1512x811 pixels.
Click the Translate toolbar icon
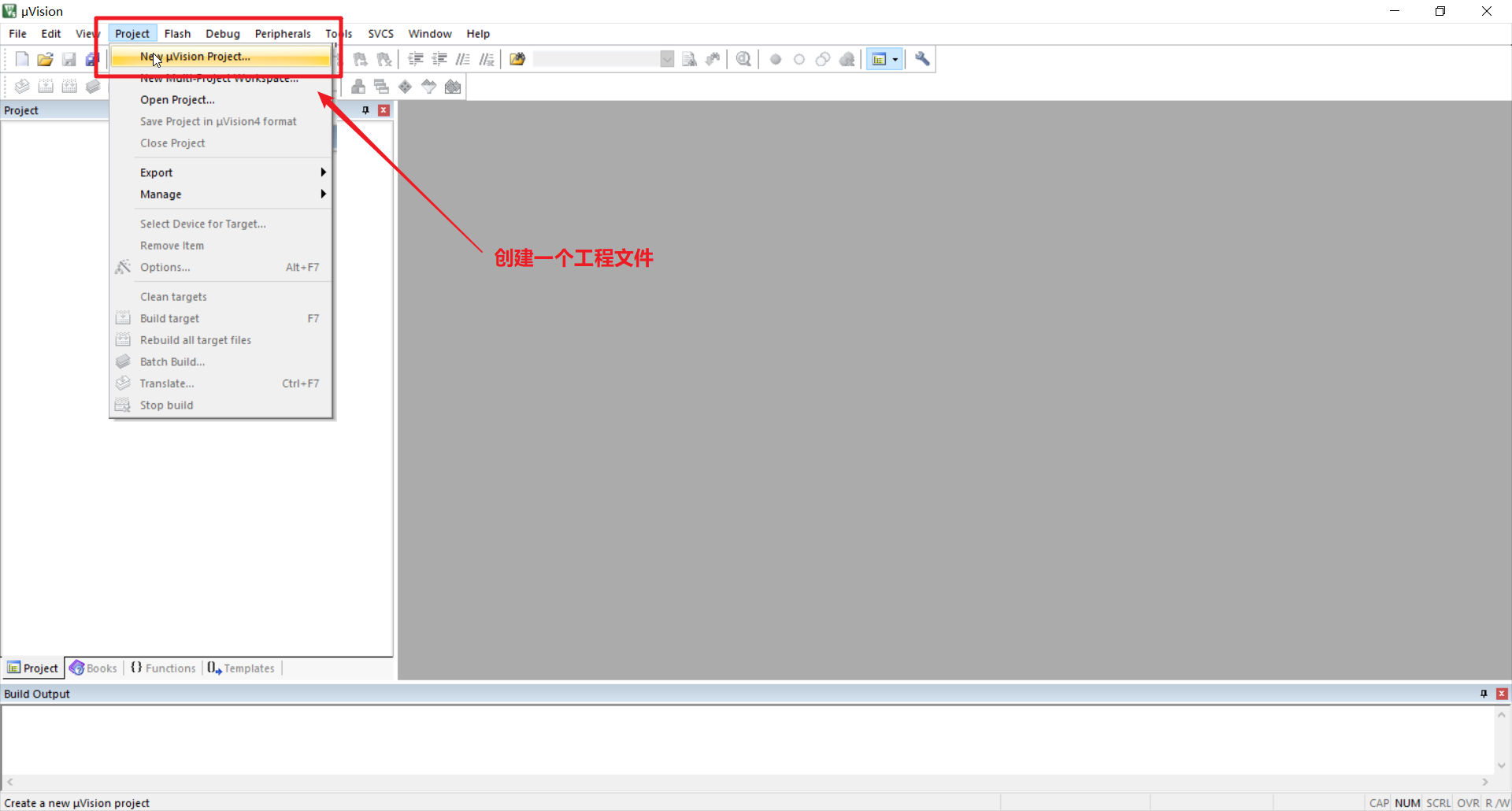coord(22,87)
